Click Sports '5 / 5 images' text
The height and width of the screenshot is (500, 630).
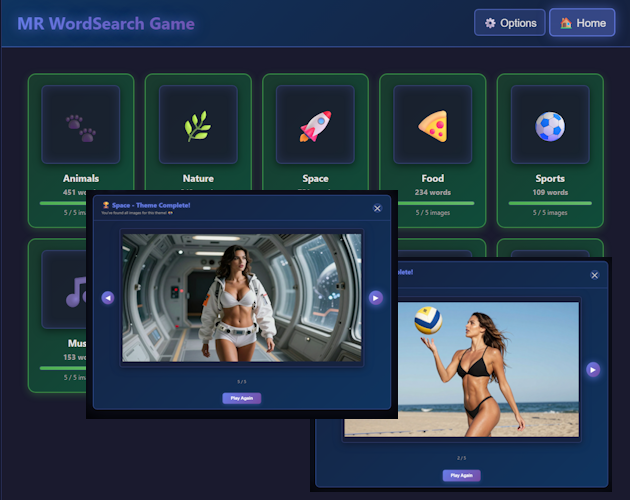tap(550, 213)
